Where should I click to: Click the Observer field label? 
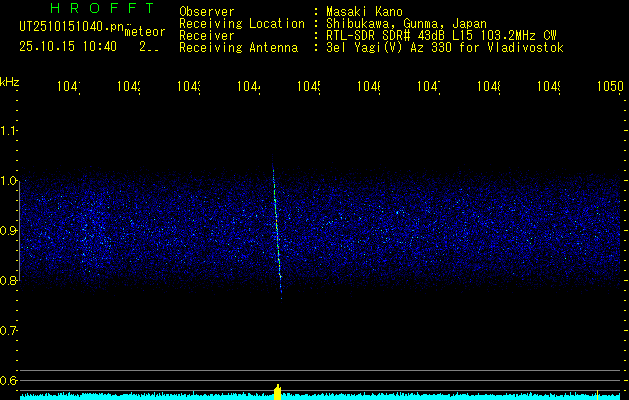(x=207, y=11)
